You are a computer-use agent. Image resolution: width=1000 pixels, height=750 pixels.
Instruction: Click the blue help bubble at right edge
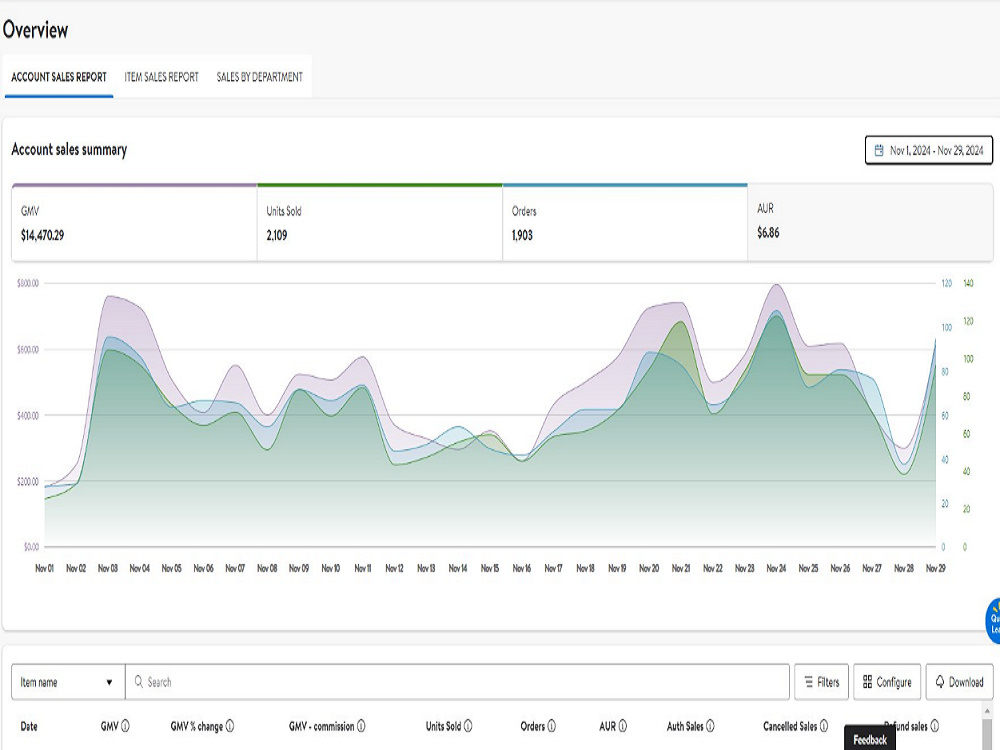[993, 621]
